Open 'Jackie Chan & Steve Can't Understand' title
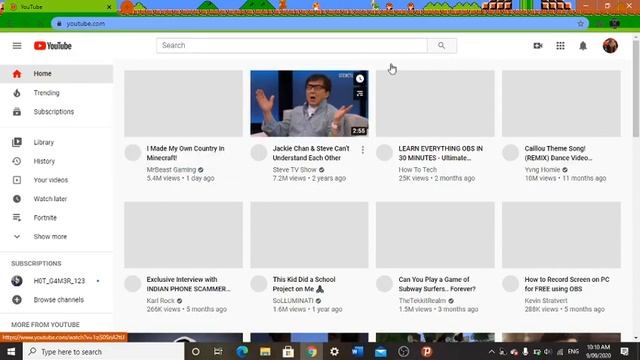This screenshot has height=360, width=640. (311, 153)
